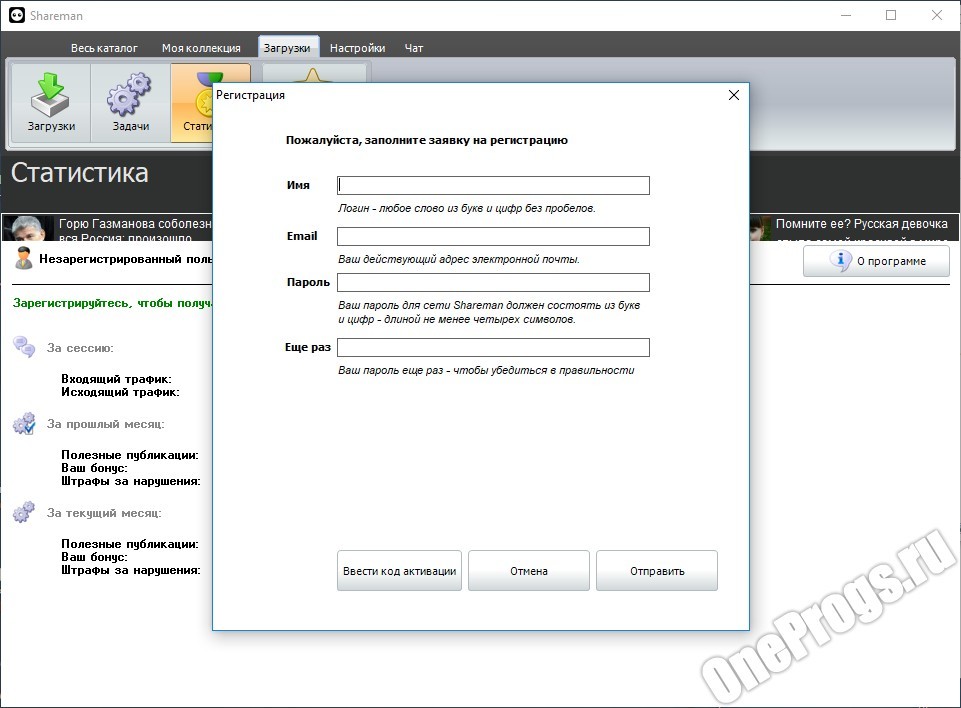This screenshot has height=708, width=961.
Task: Click the Незарегистрированный пользователь label
Action: click(126, 259)
